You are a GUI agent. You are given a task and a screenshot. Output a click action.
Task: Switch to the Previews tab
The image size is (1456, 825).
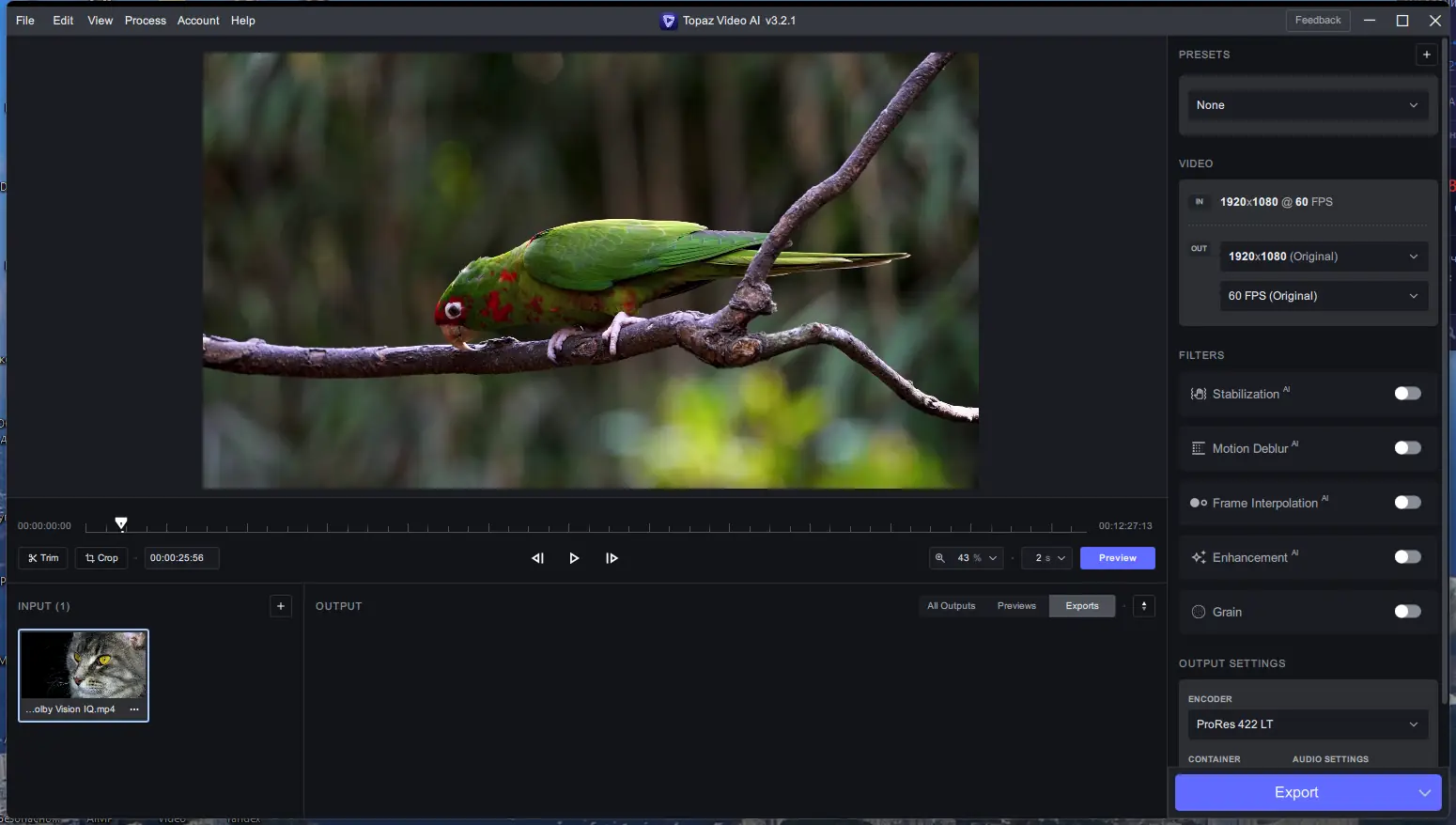click(1015, 606)
